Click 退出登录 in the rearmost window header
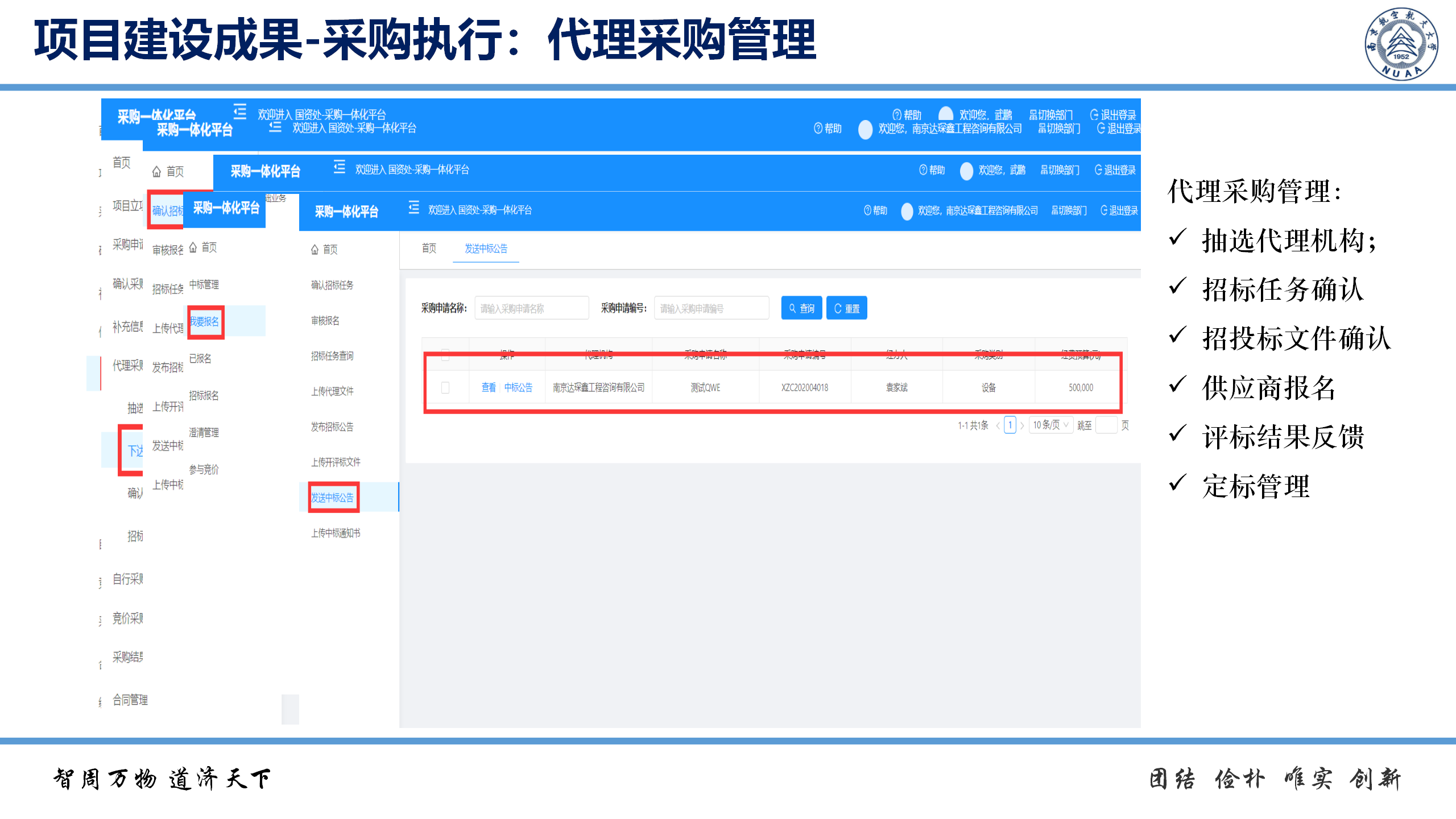The height and width of the screenshot is (819, 1456). click(1113, 115)
